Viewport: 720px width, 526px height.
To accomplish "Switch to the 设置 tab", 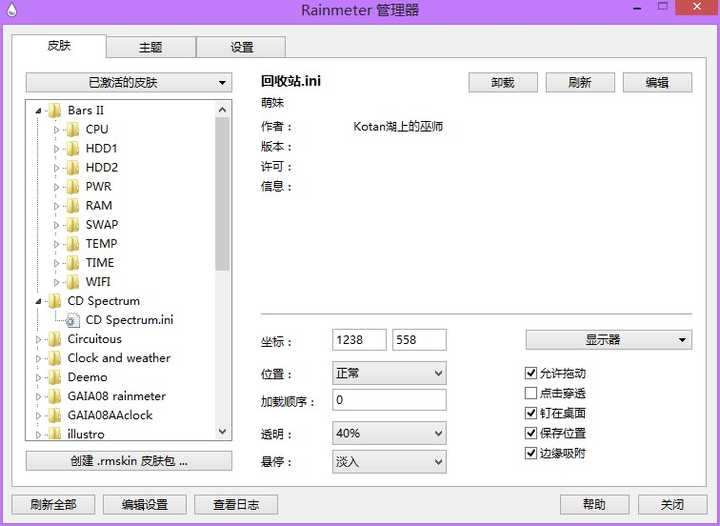I will 242,47.
